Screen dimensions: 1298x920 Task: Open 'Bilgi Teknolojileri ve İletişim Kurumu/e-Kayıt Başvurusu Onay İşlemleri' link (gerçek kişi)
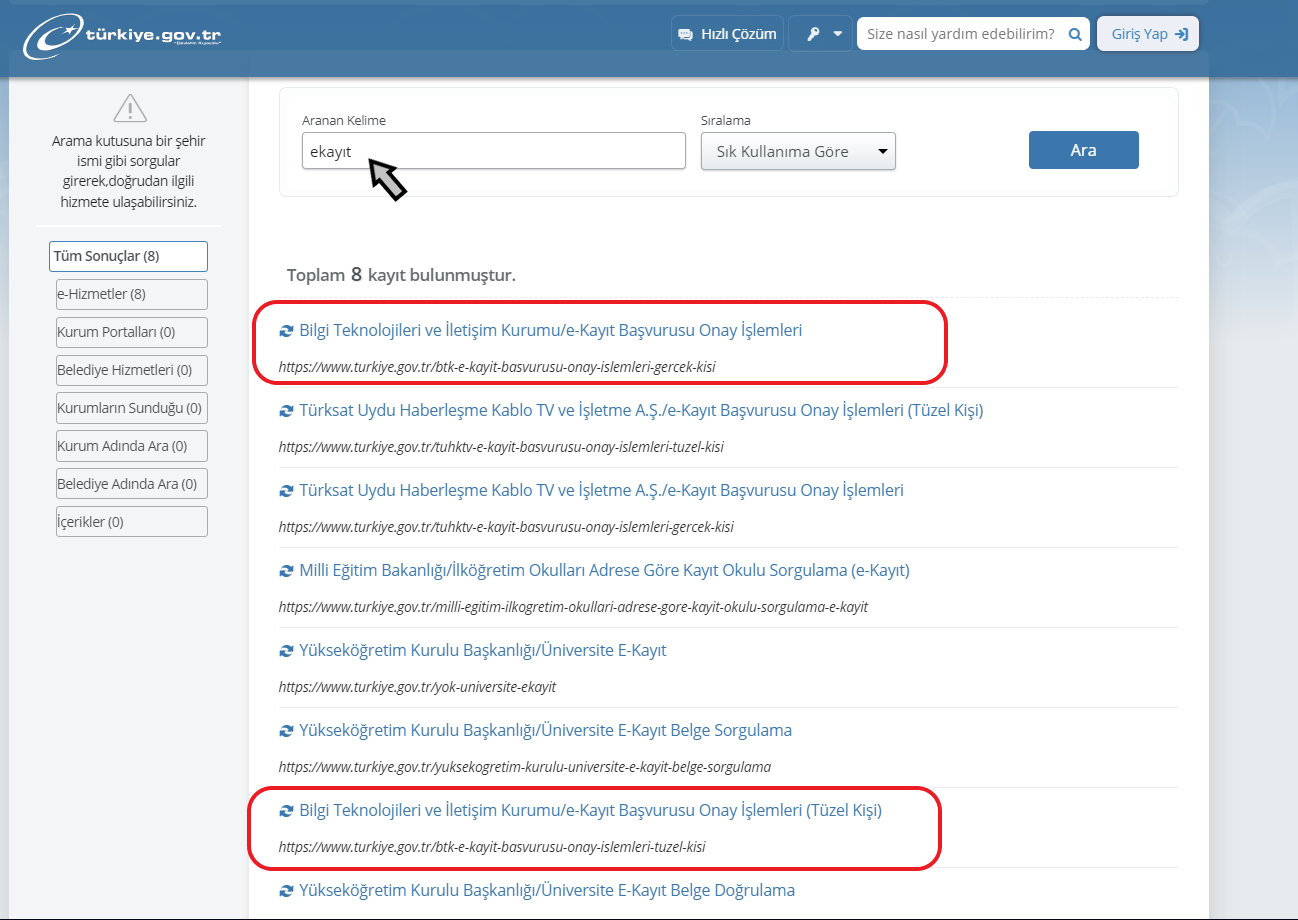(551, 330)
